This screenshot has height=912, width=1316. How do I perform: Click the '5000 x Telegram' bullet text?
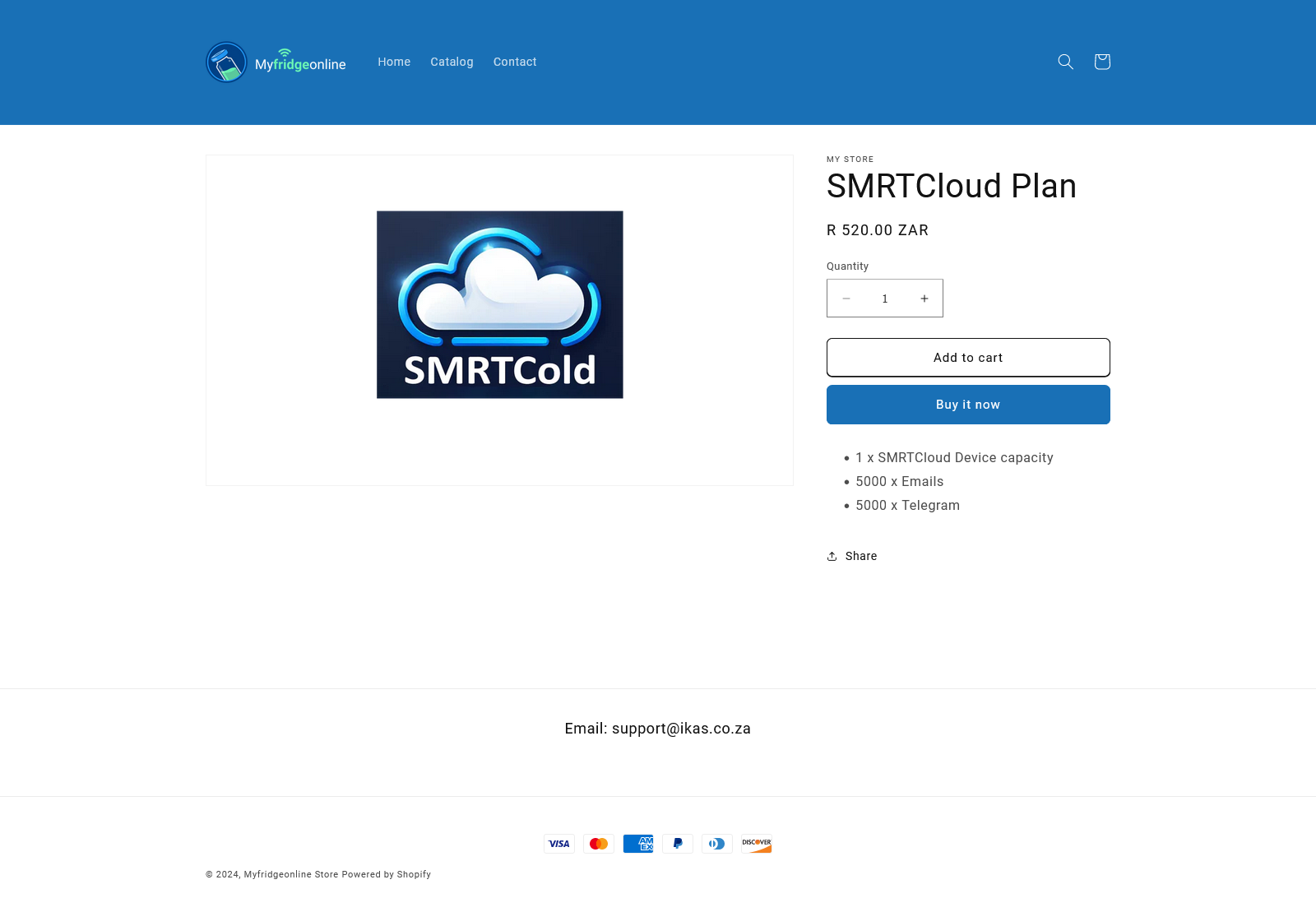(908, 506)
